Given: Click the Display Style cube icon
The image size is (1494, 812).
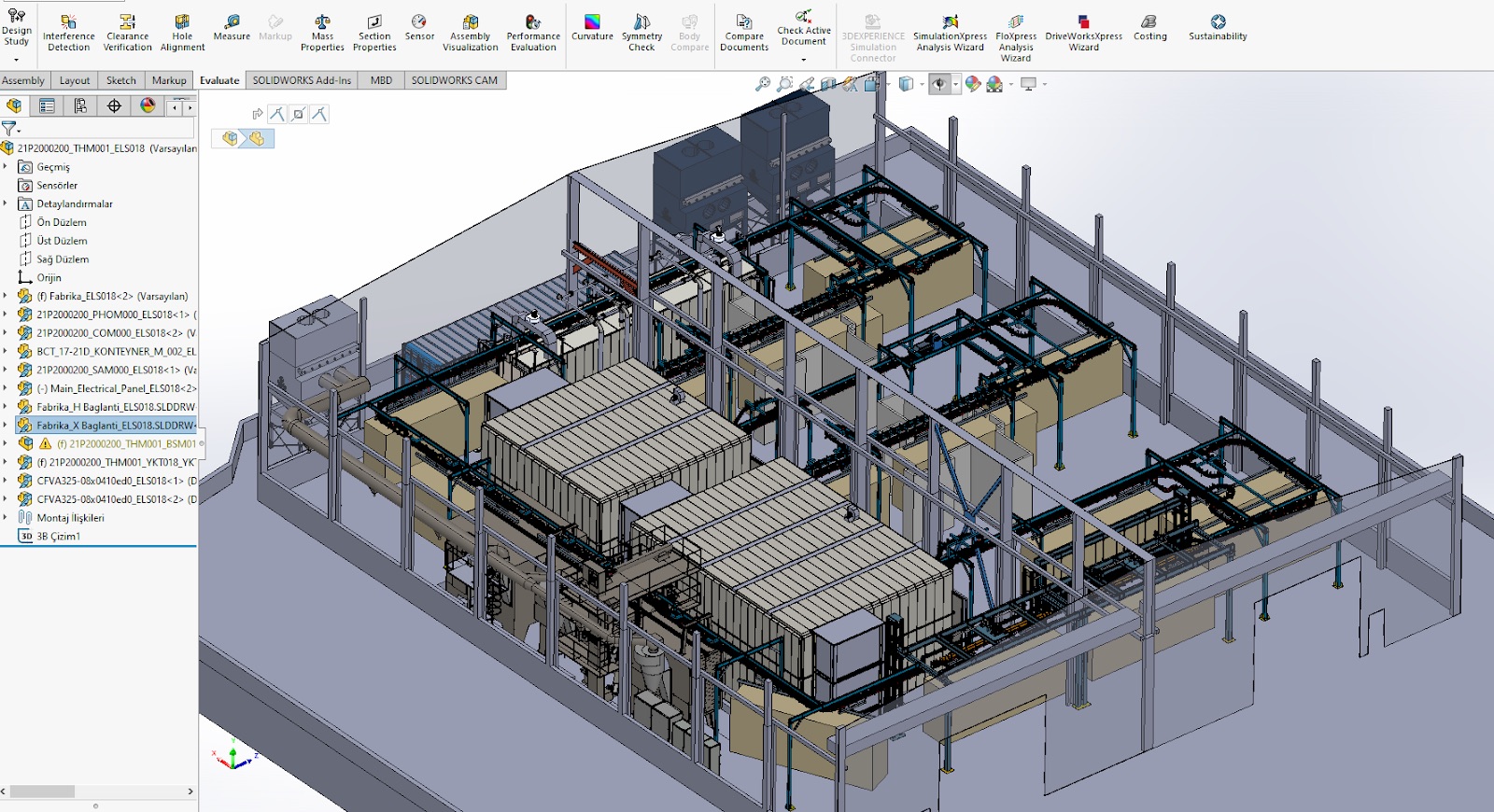Looking at the screenshot, I should (x=905, y=84).
